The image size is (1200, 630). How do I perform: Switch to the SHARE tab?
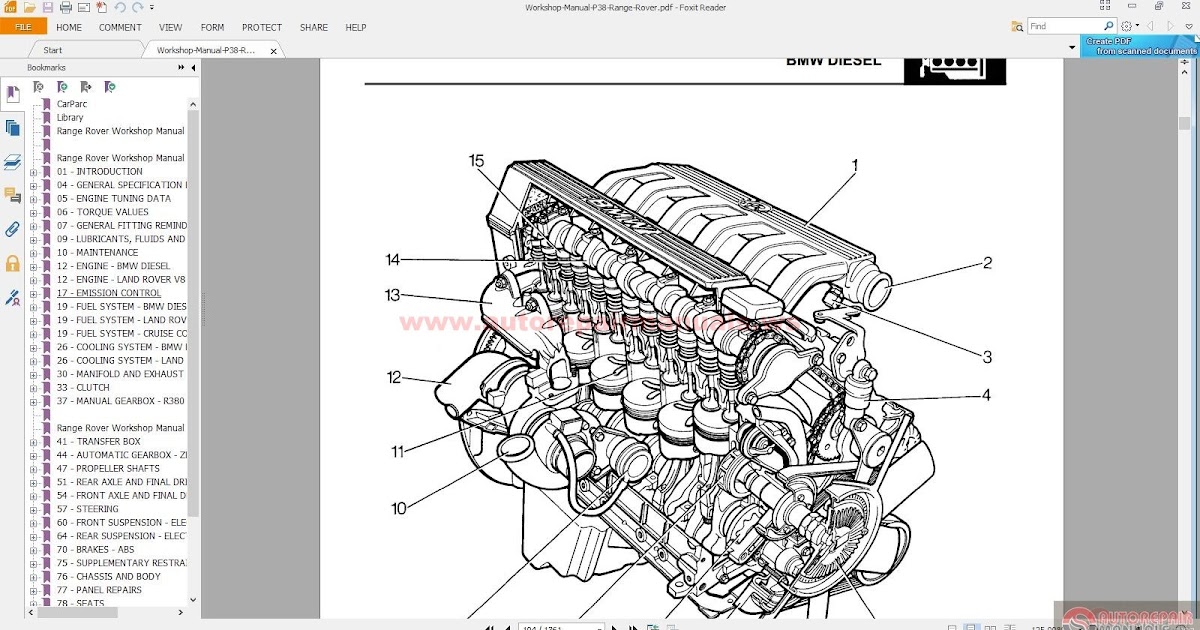pos(313,27)
